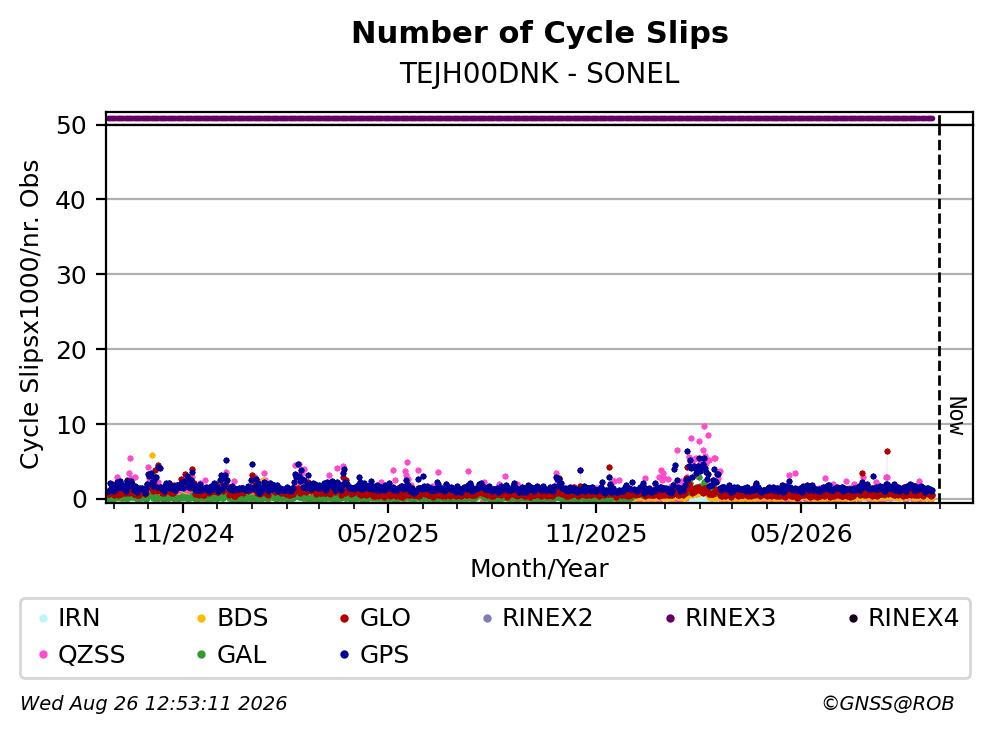The image size is (993, 734).
Task: Select the 05/2026 x-axis tick label
Action: [801, 534]
